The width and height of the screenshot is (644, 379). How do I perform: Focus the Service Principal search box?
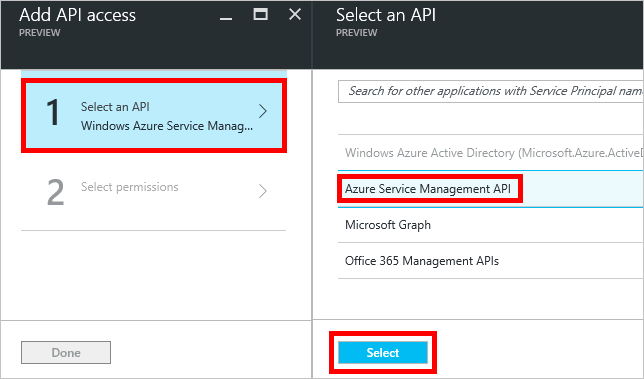point(491,91)
